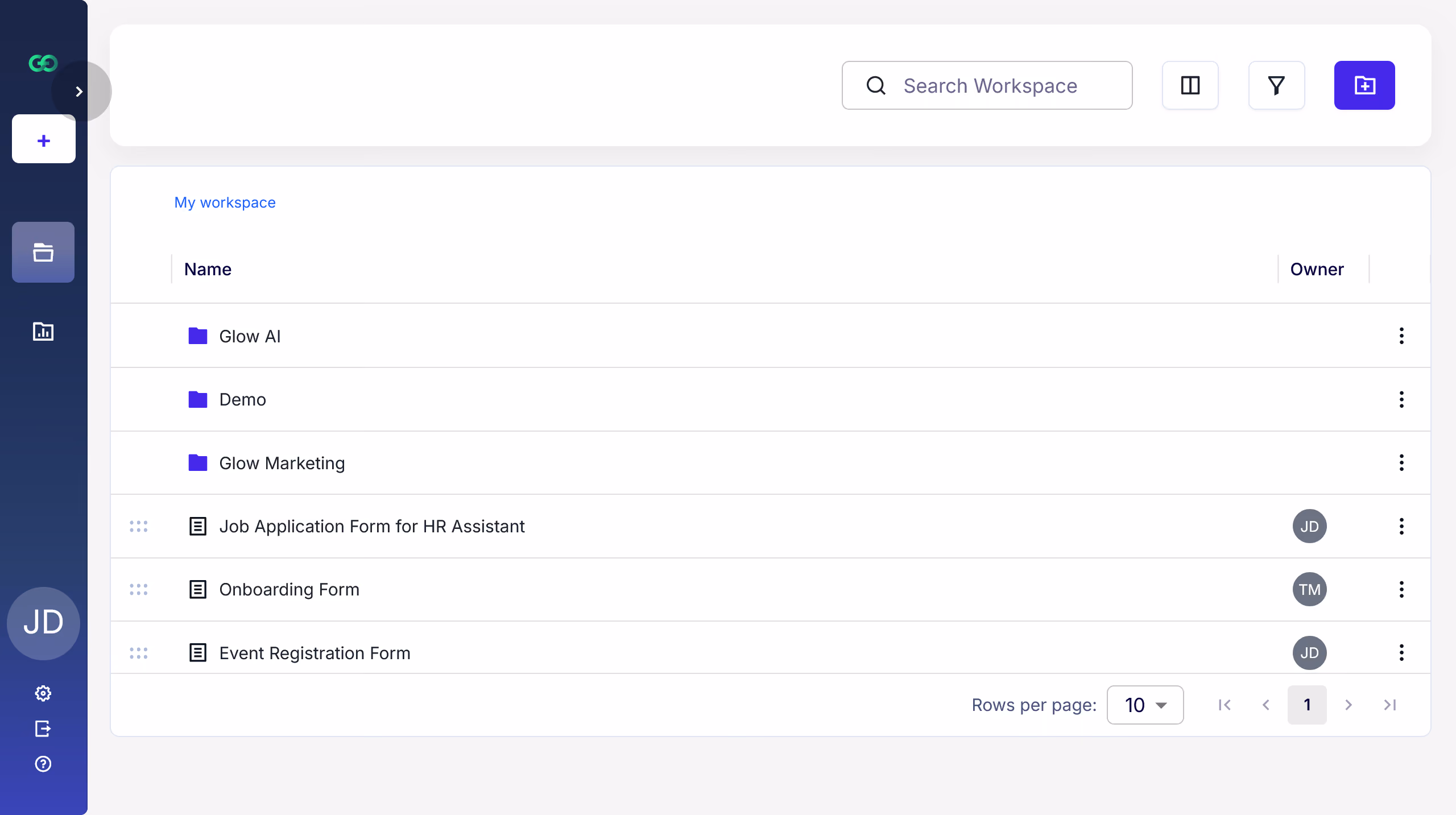Open the Event Registration Form

tap(315, 653)
